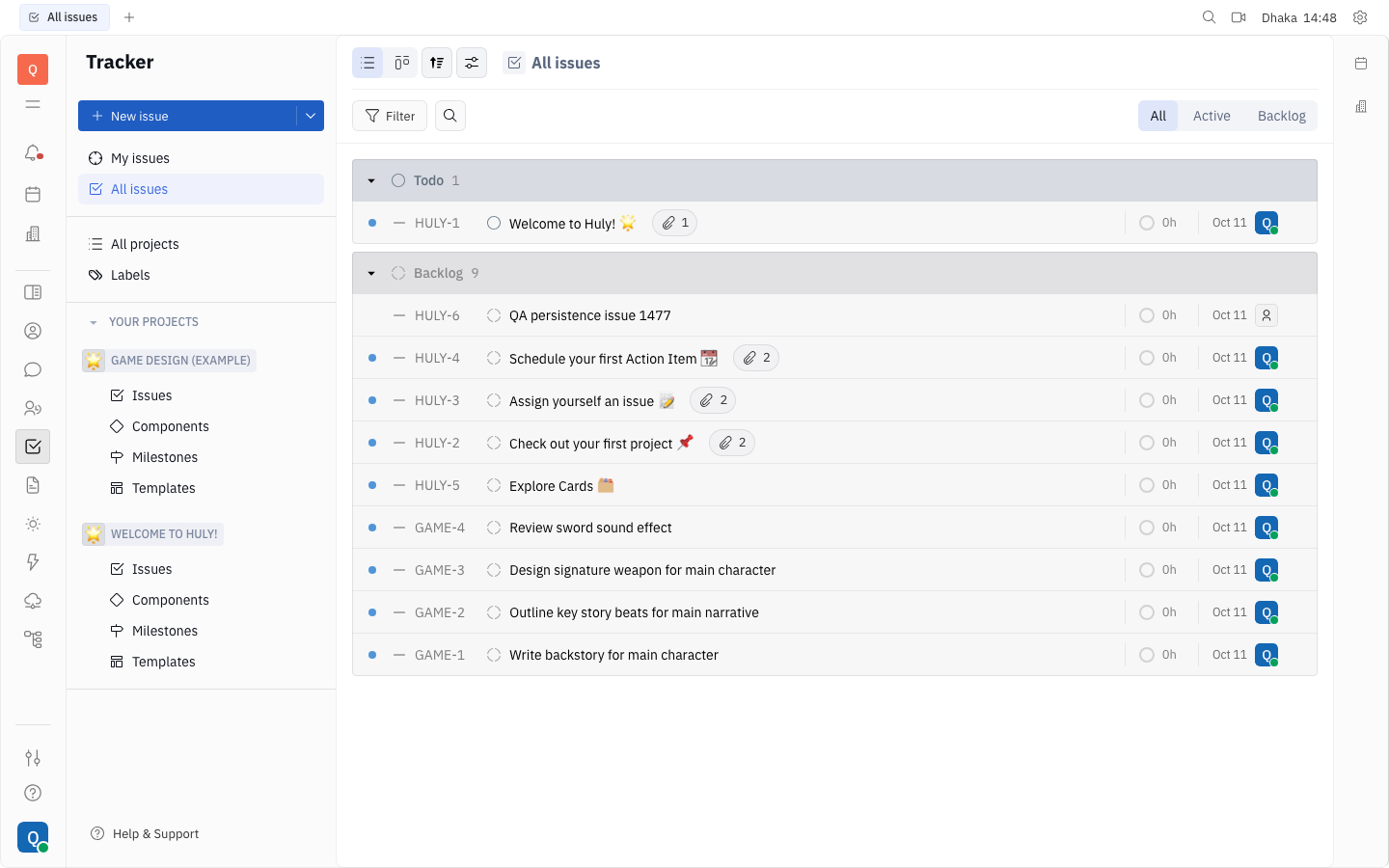Switch to the list view icon

click(x=368, y=63)
